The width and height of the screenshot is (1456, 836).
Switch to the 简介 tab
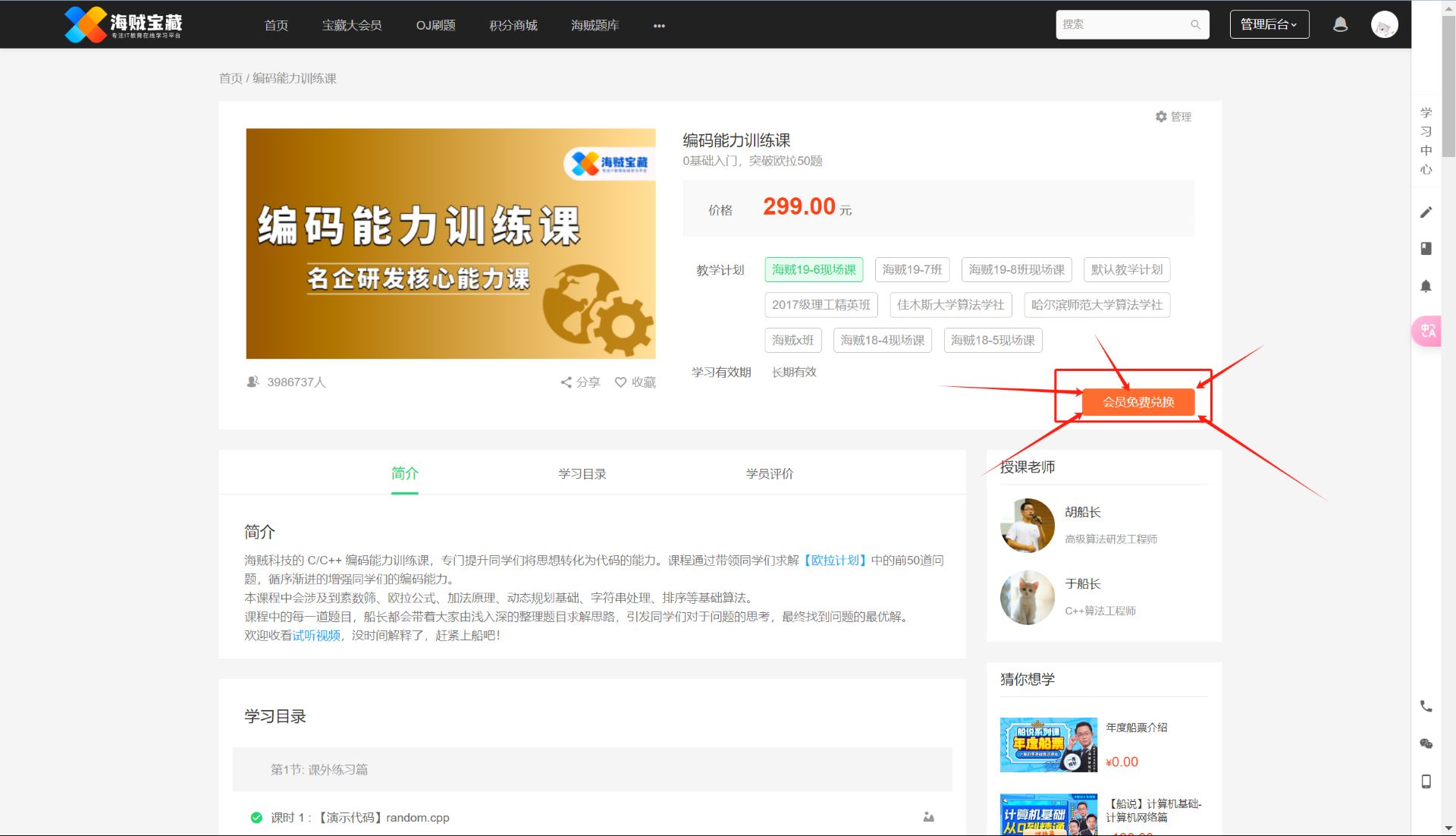point(404,473)
